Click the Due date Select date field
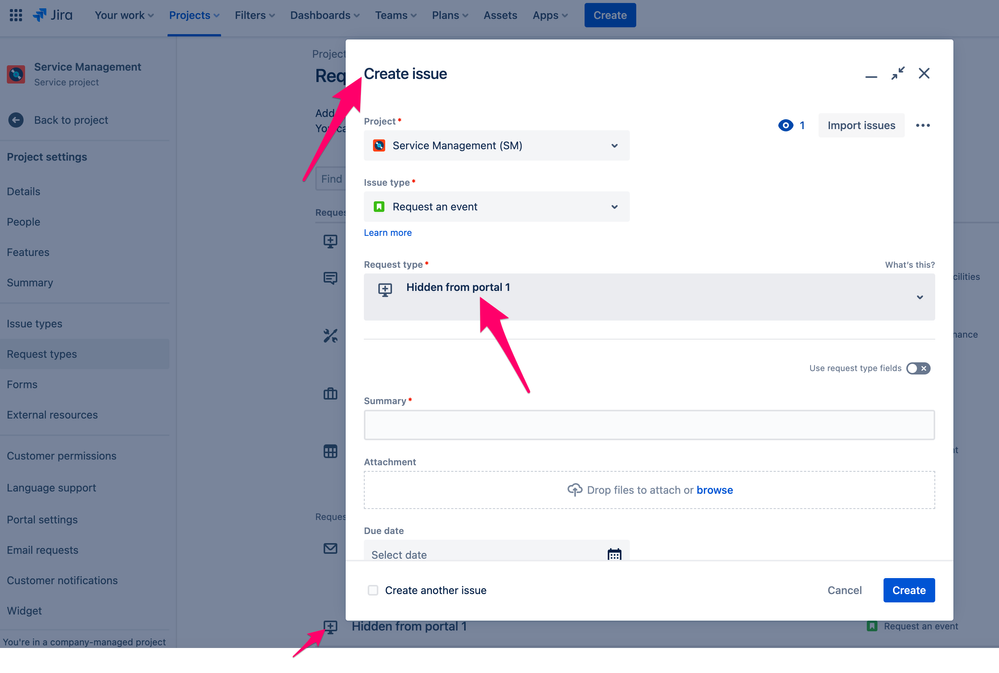Viewport: 999px width, 673px height. click(496, 553)
